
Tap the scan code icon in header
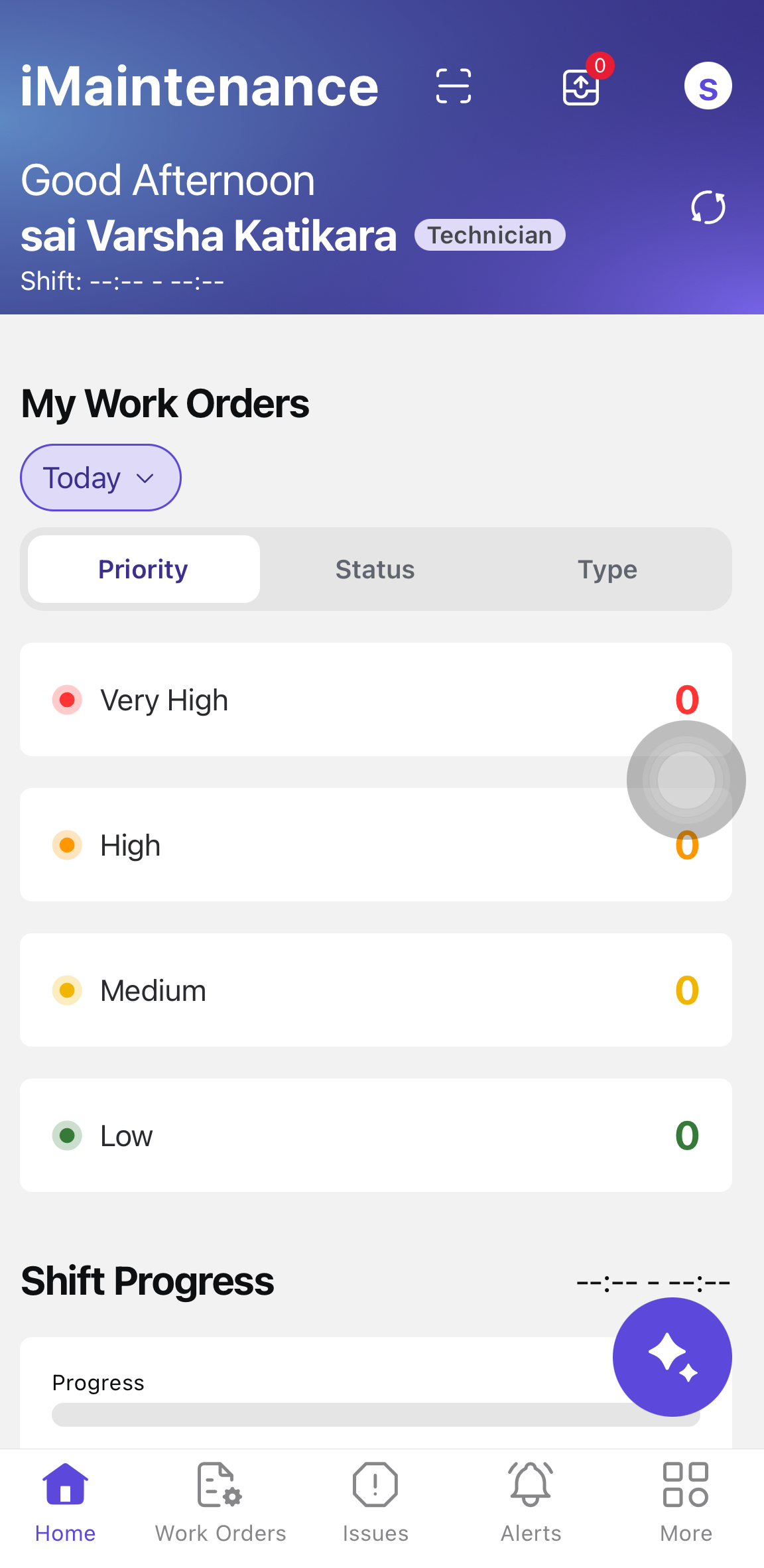(454, 86)
